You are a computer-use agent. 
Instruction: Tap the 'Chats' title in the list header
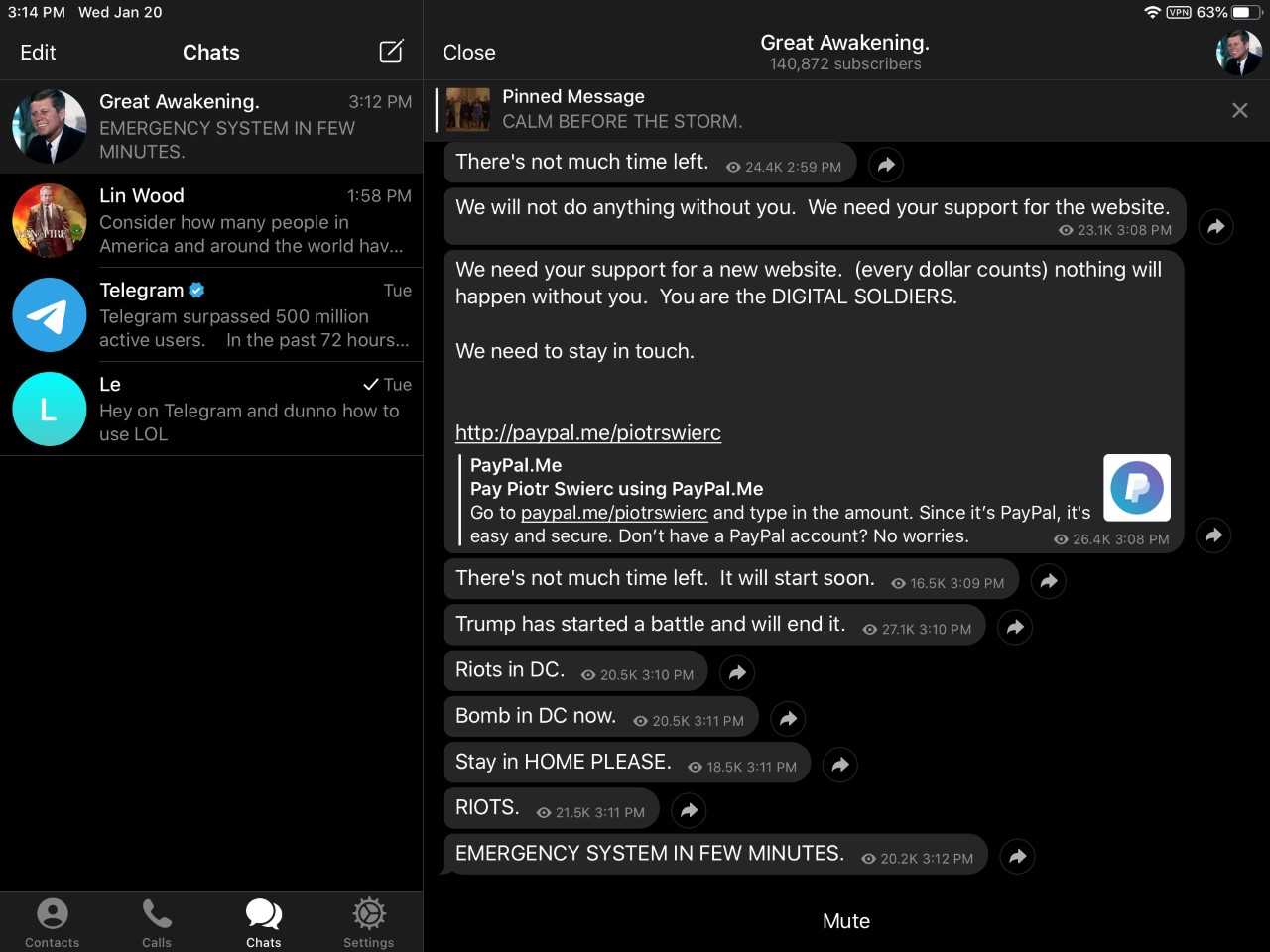click(x=211, y=52)
